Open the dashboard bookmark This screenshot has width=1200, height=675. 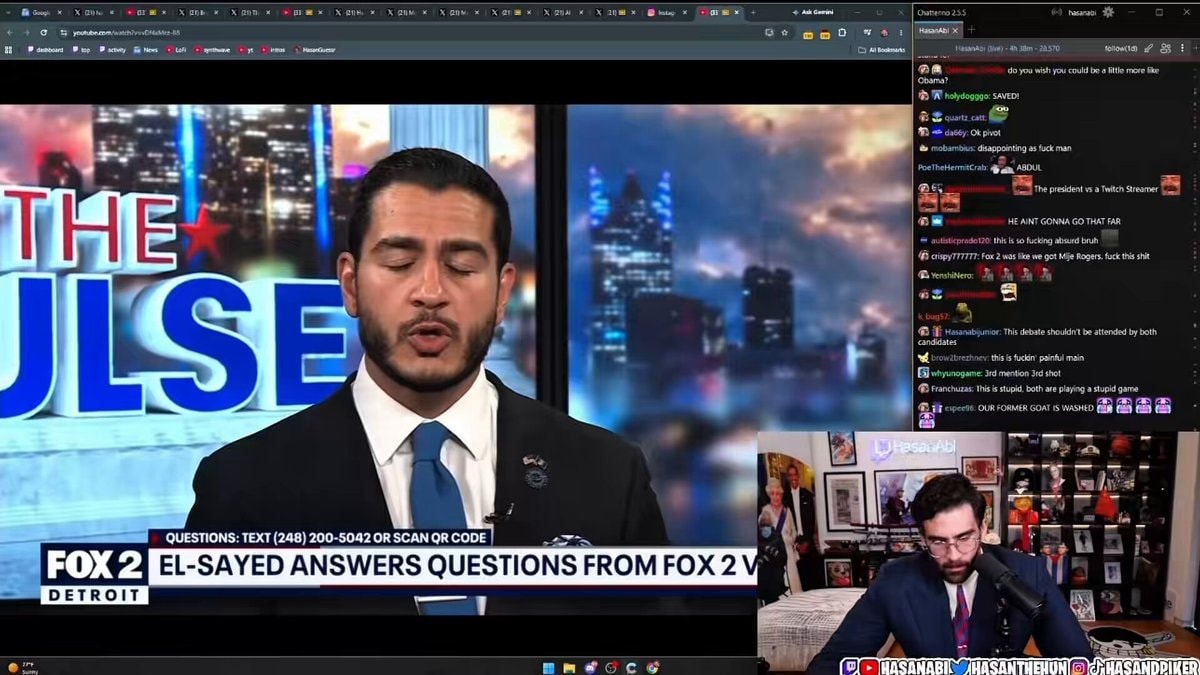(x=46, y=49)
